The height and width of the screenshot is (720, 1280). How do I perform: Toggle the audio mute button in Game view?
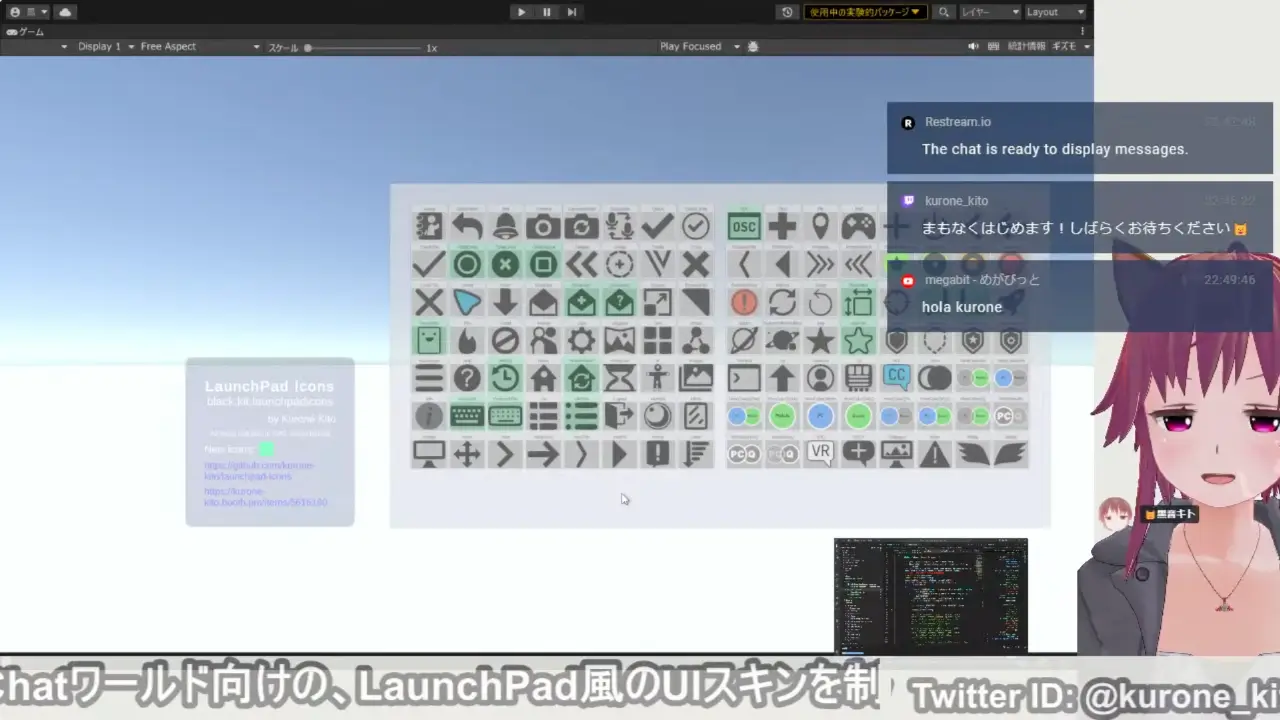(x=972, y=46)
